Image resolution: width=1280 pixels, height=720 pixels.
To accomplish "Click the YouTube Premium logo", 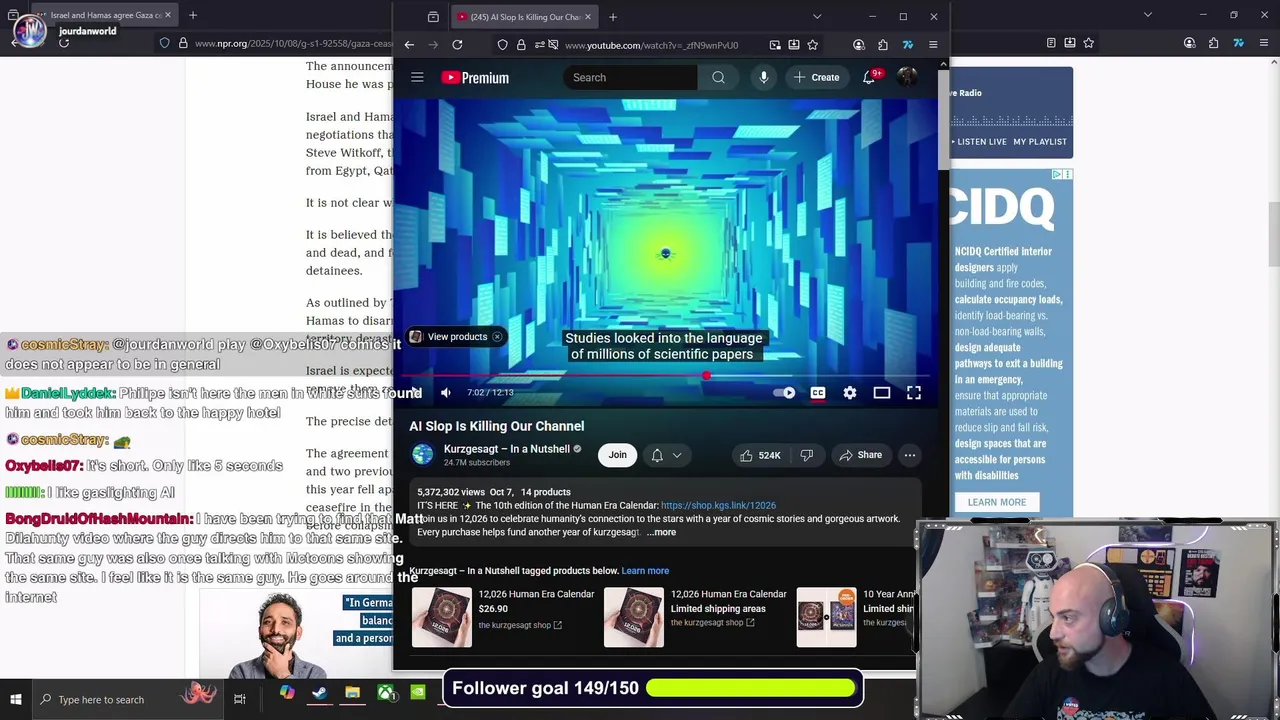I will coord(475,77).
